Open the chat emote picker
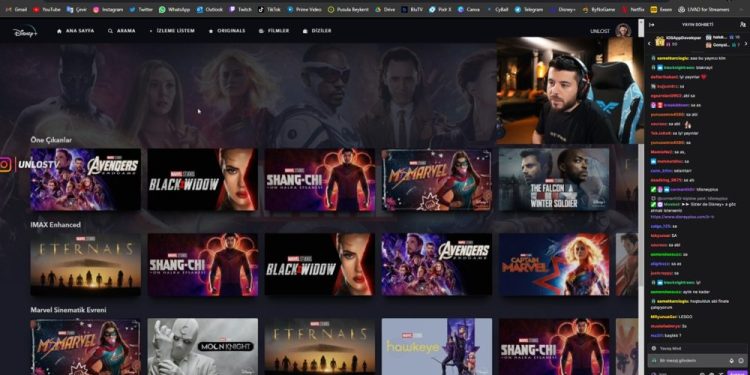This screenshot has width=750, height=375. tap(741, 360)
